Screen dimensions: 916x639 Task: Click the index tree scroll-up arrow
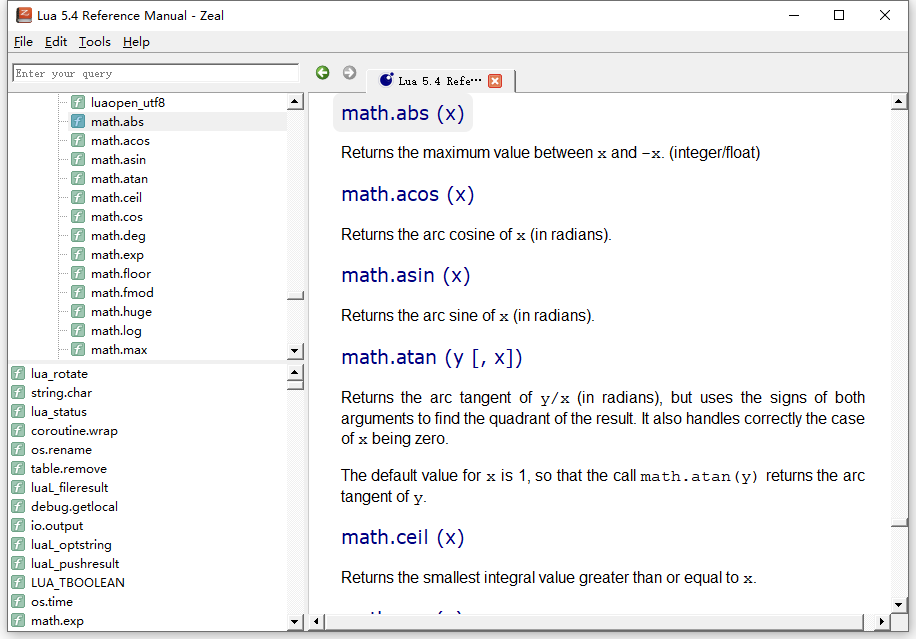point(295,102)
